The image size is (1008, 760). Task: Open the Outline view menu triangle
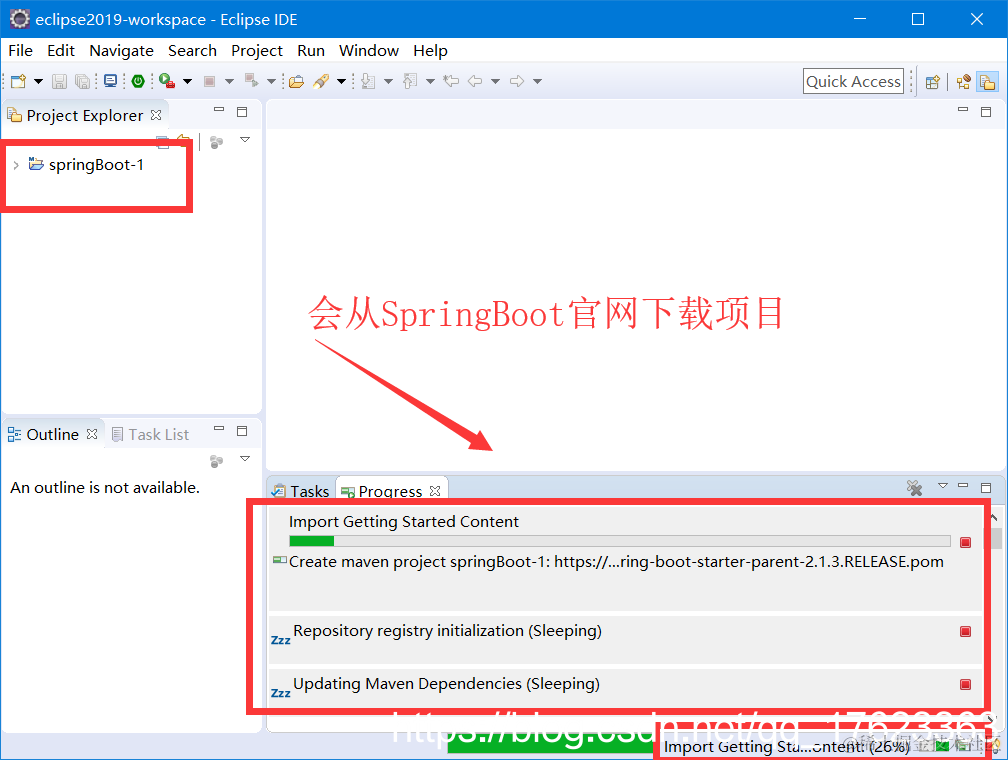point(245,458)
